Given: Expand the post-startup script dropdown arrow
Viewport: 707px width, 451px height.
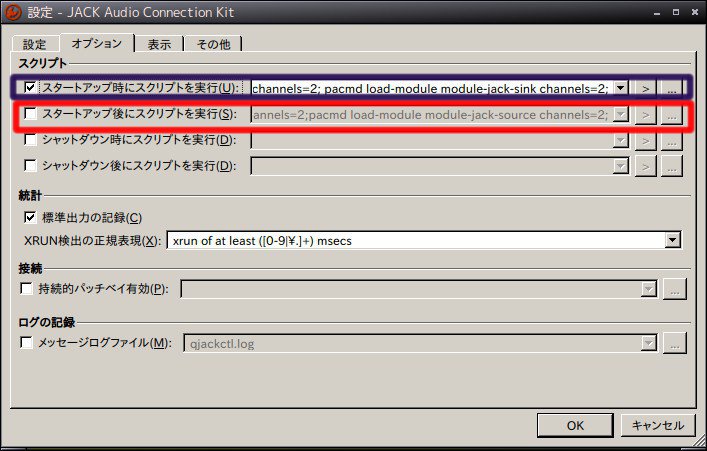Looking at the screenshot, I should click(x=621, y=114).
